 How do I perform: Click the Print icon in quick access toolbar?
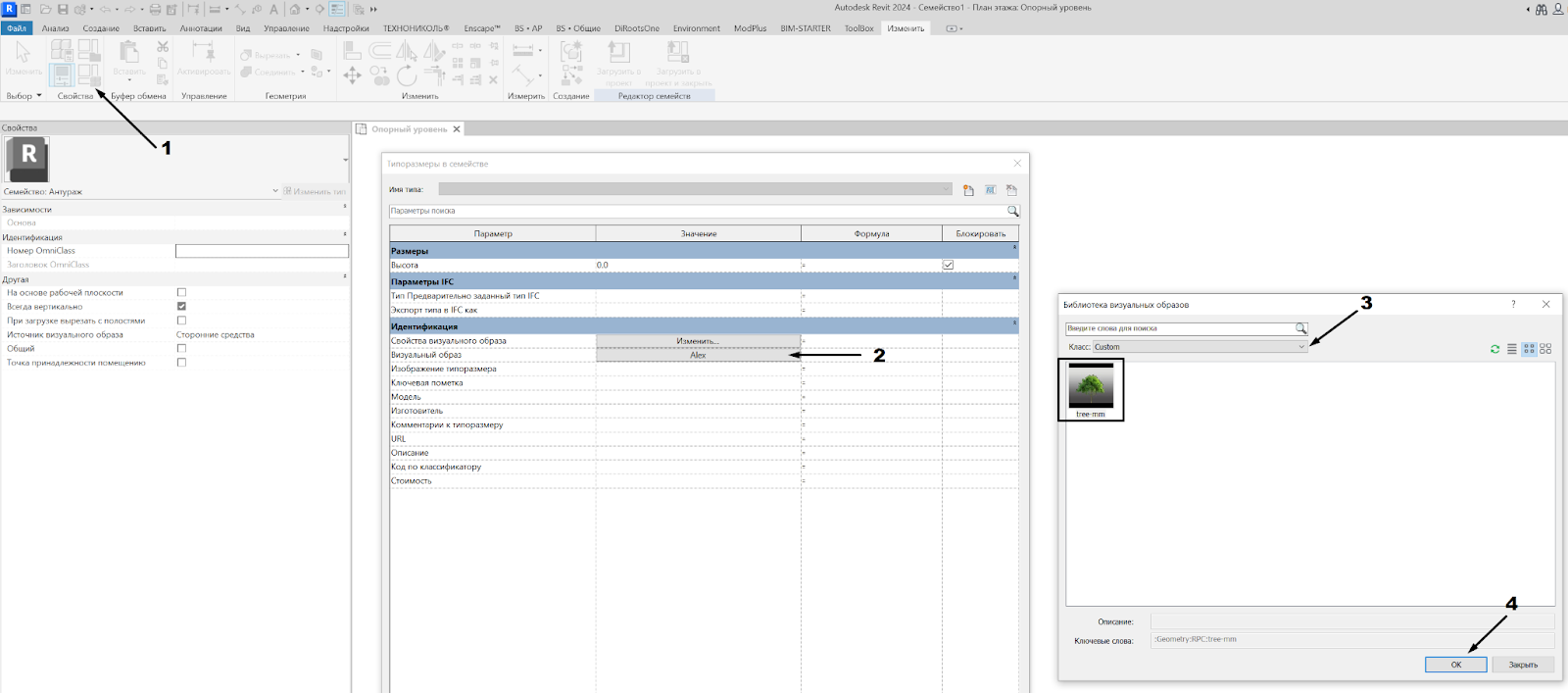pyautogui.click(x=155, y=9)
